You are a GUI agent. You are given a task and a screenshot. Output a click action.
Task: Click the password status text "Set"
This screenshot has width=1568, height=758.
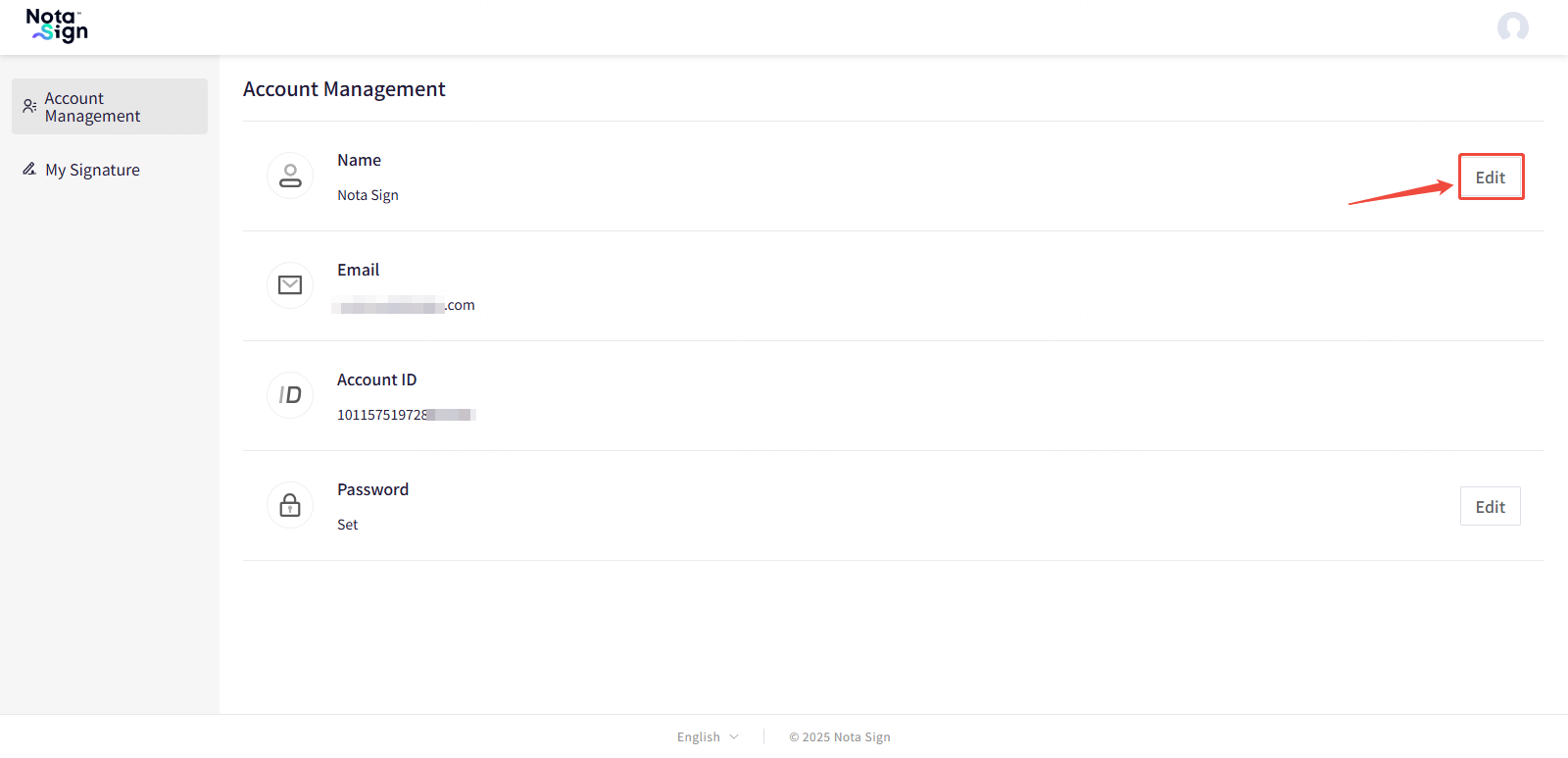(347, 525)
